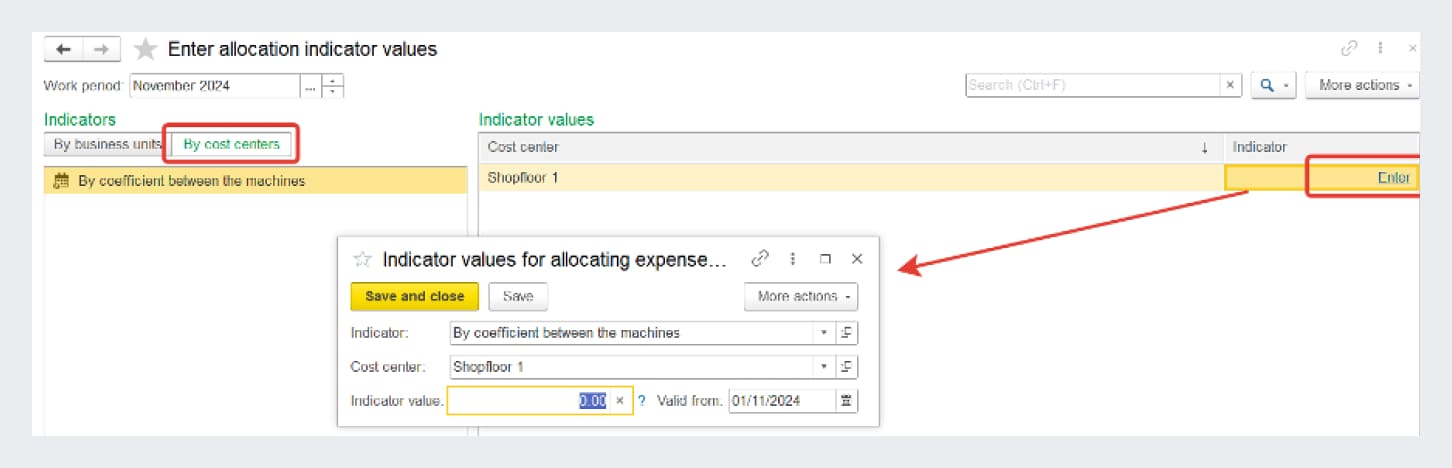
Task: Open More actions dropdown in dialog
Action: (801, 297)
